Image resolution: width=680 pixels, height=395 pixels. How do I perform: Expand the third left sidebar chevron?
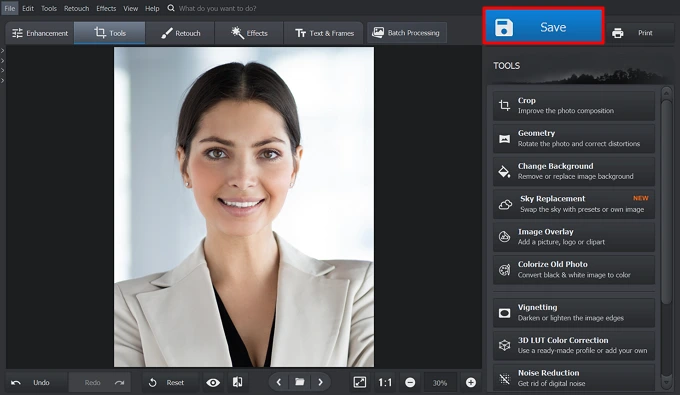point(3,71)
